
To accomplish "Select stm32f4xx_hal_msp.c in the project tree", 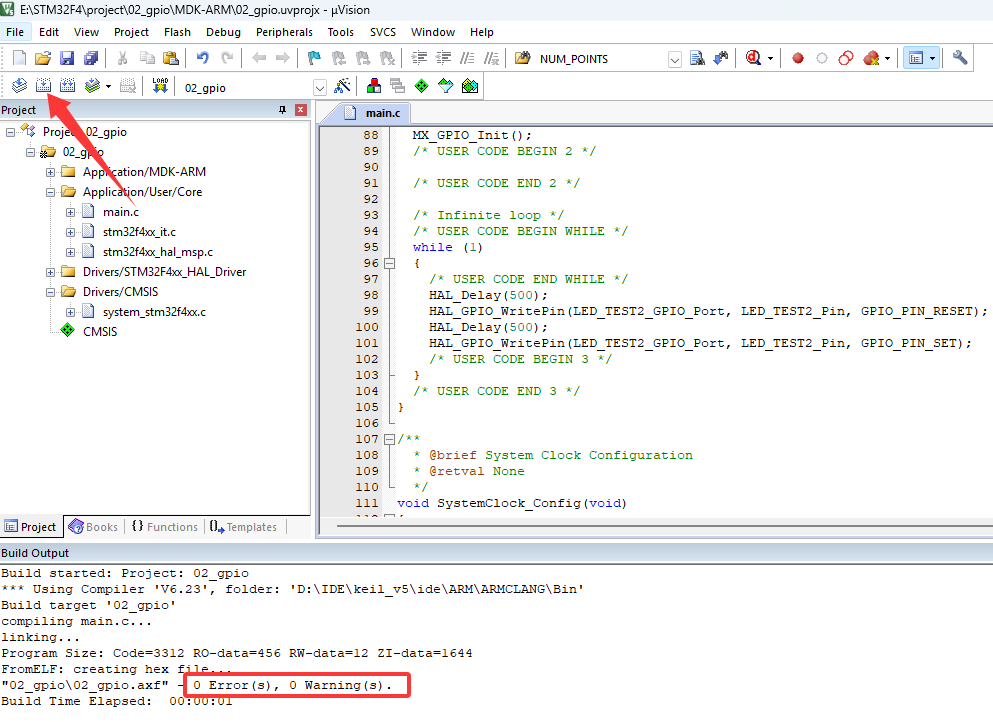I will tap(158, 252).
